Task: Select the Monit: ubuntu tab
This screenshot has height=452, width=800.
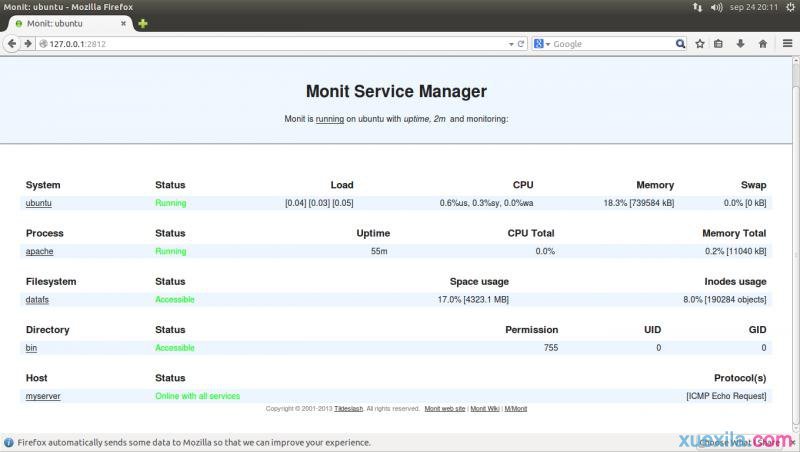Action: pos(71,23)
